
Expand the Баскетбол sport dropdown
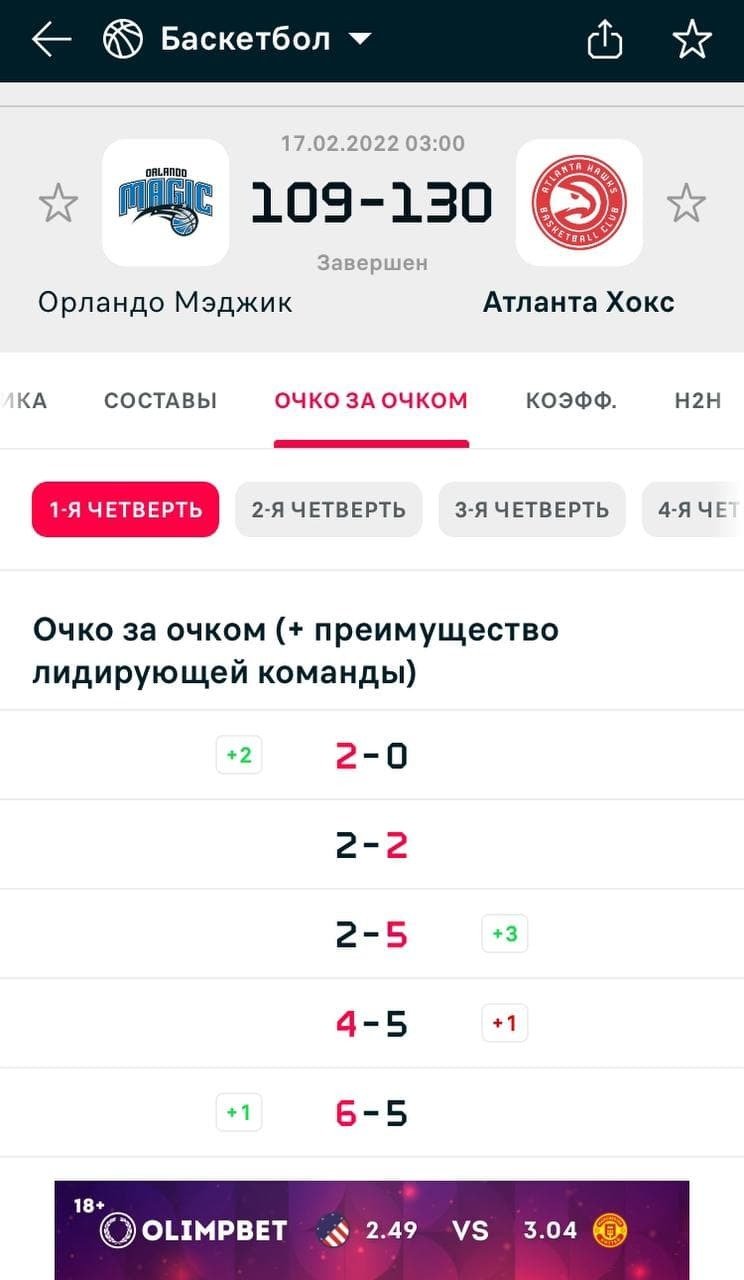359,40
